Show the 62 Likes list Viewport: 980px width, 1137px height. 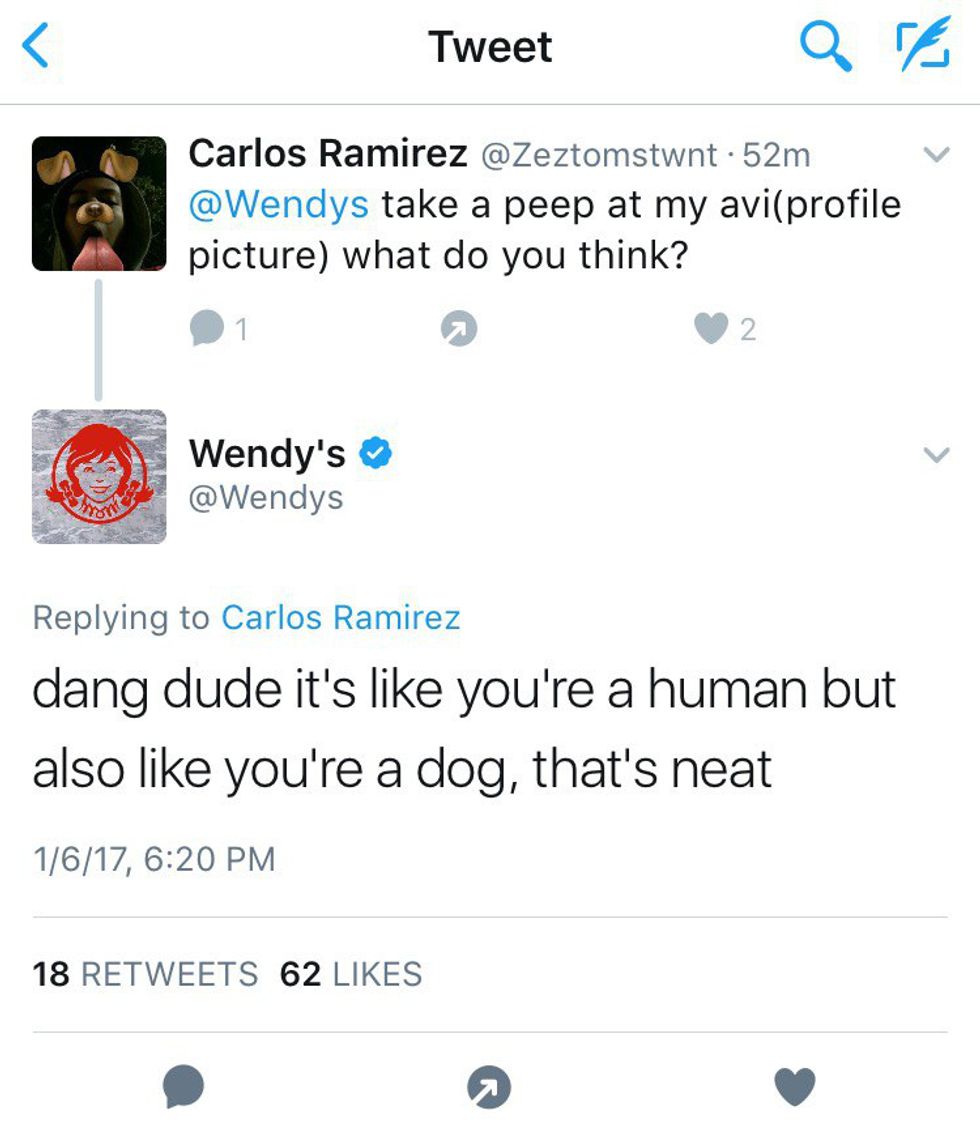[351, 973]
